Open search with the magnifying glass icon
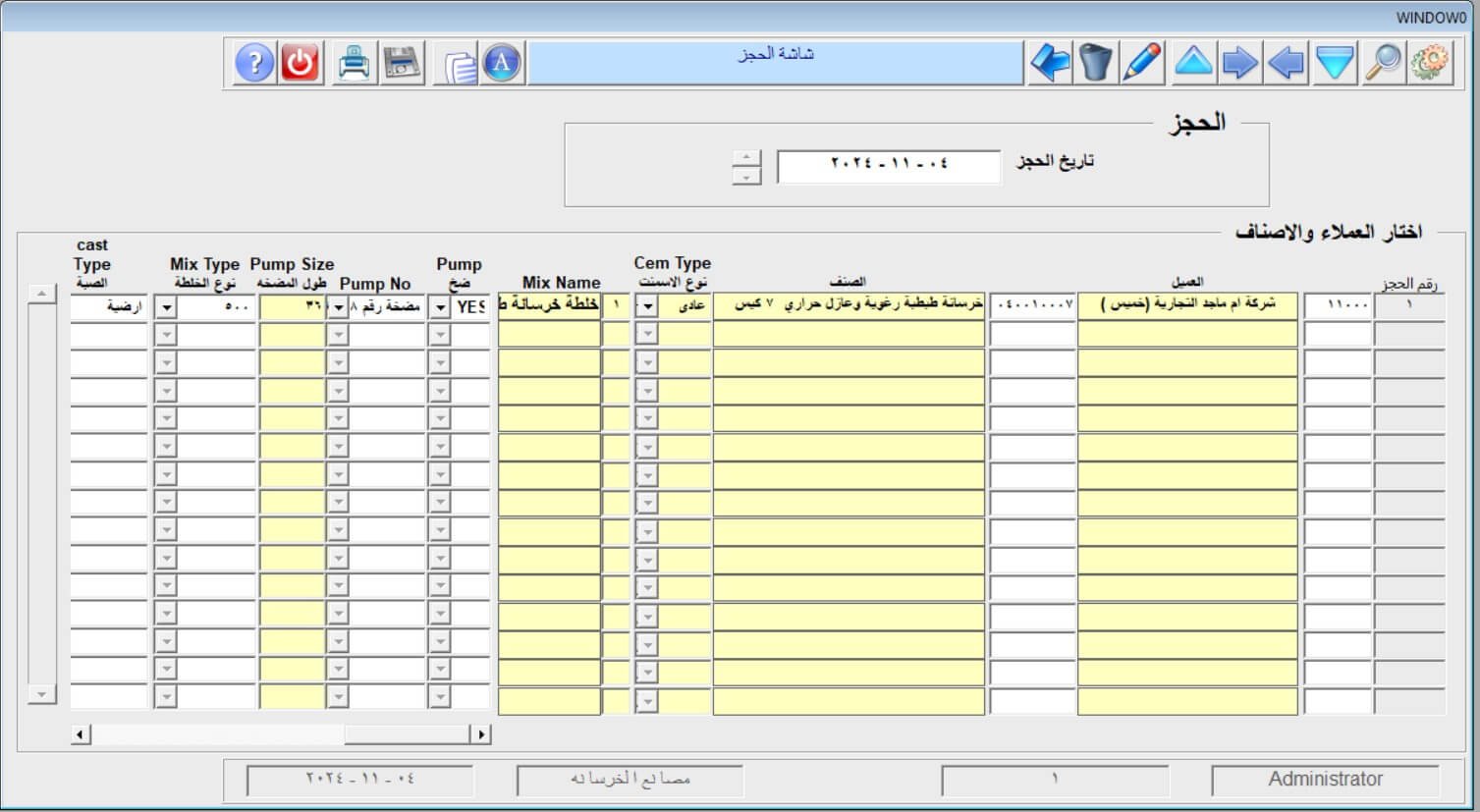The image size is (1480, 812). click(x=1383, y=64)
